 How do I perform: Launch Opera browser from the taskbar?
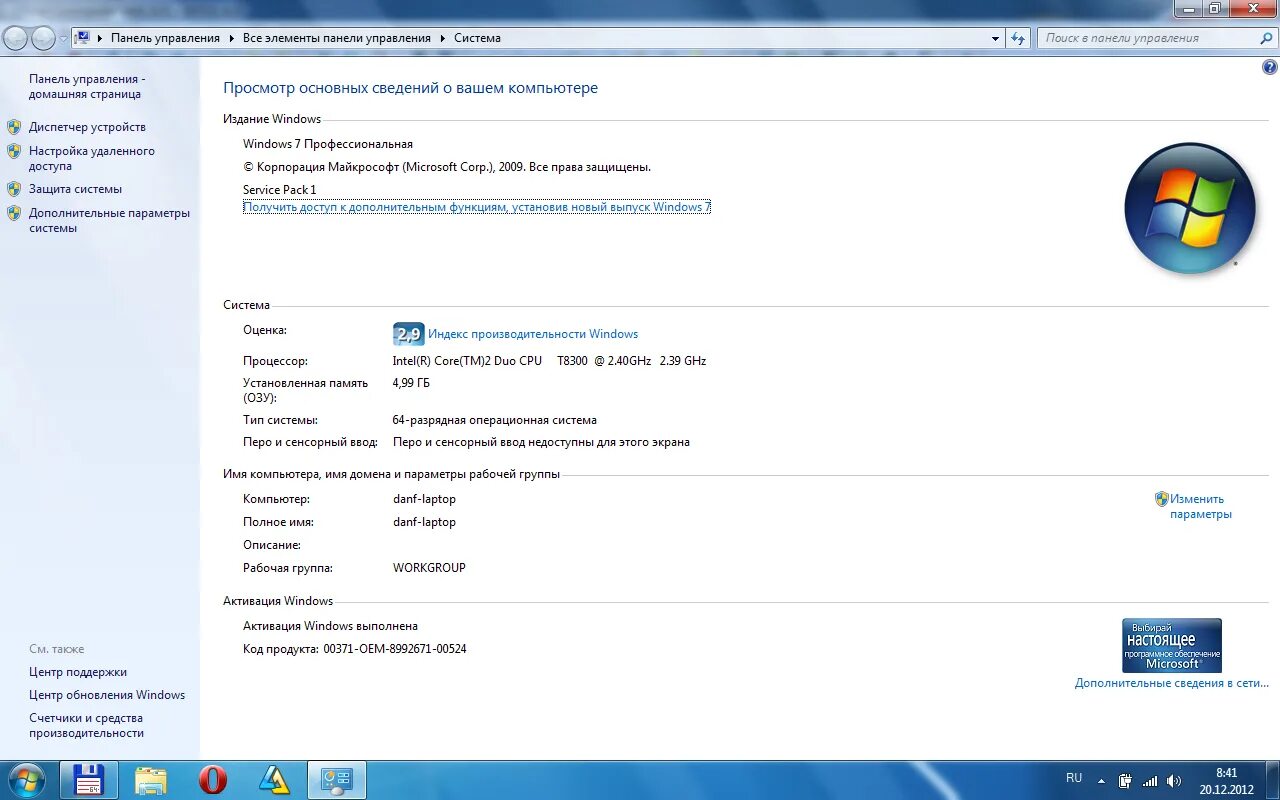tap(213, 780)
